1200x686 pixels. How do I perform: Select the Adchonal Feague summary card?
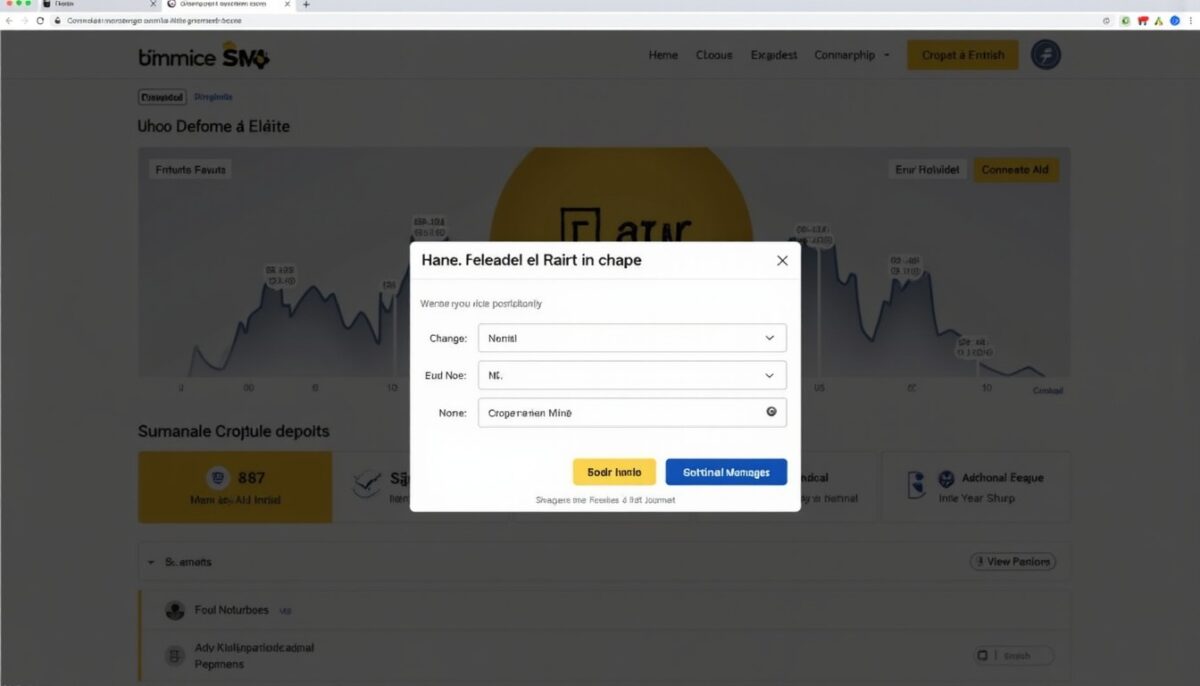[x=975, y=487]
